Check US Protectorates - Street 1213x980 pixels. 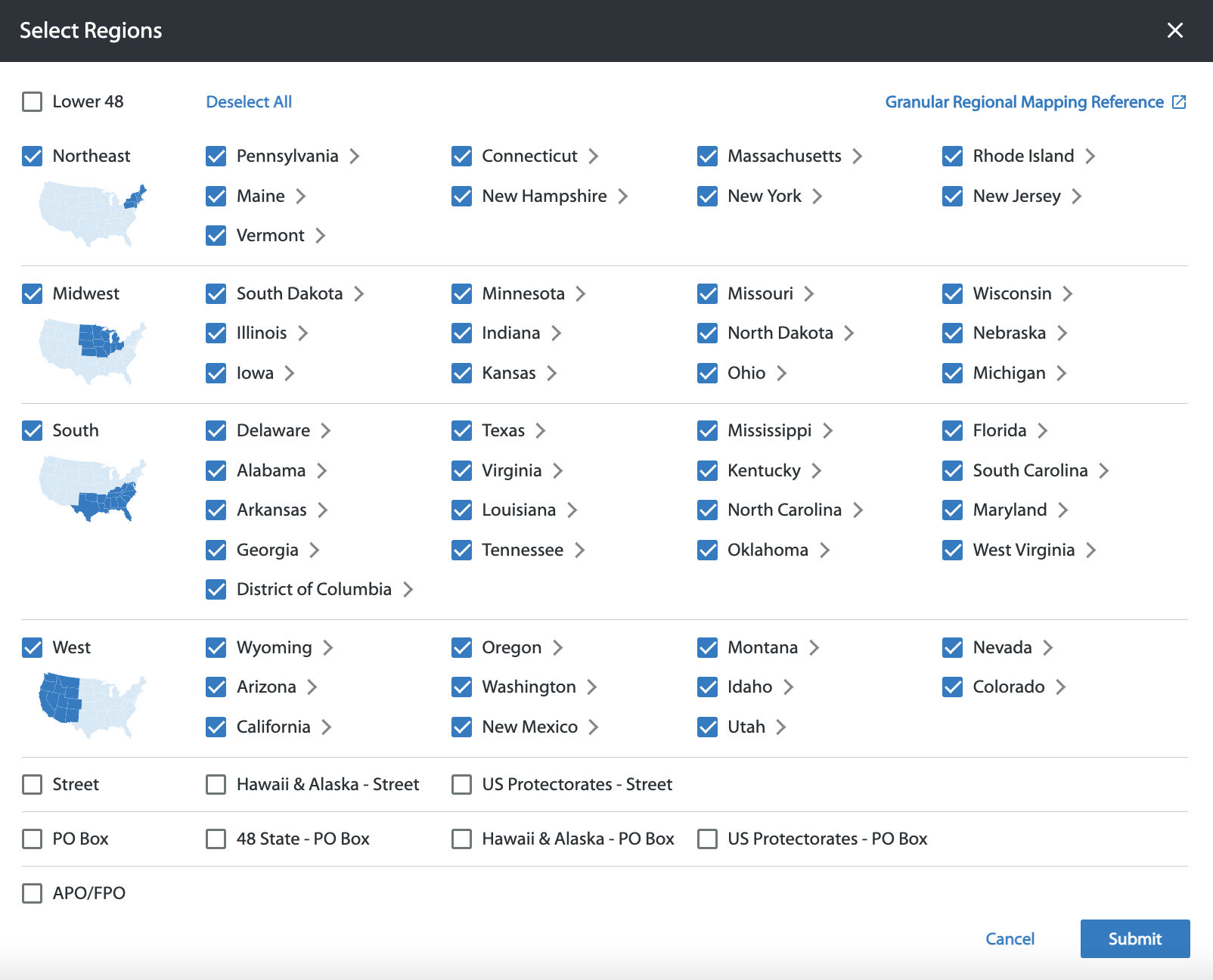click(x=461, y=784)
